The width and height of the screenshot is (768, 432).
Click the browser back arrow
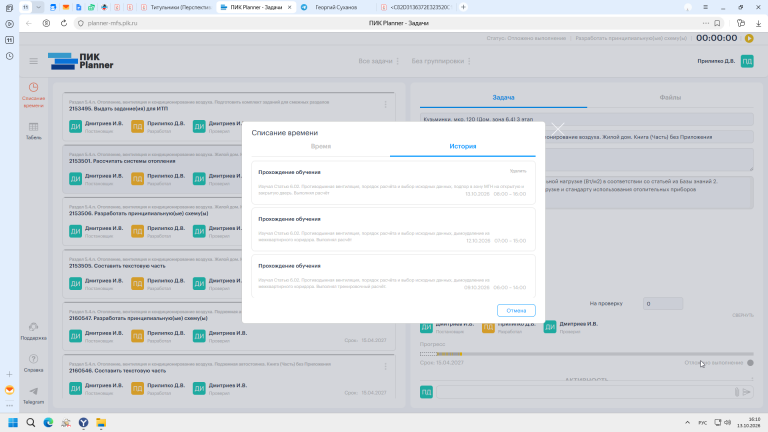29,23
